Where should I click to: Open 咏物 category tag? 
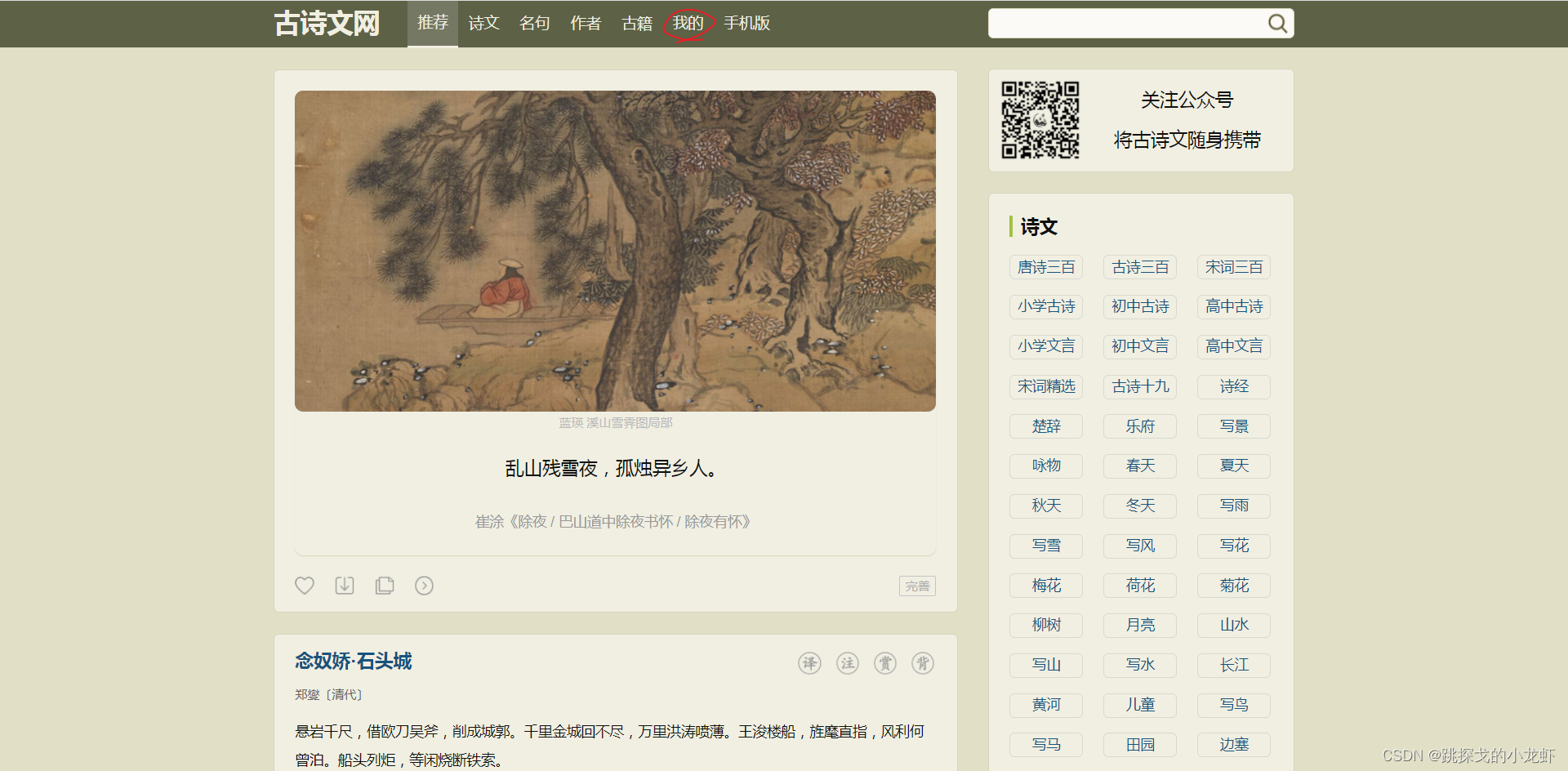point(1046,466)
